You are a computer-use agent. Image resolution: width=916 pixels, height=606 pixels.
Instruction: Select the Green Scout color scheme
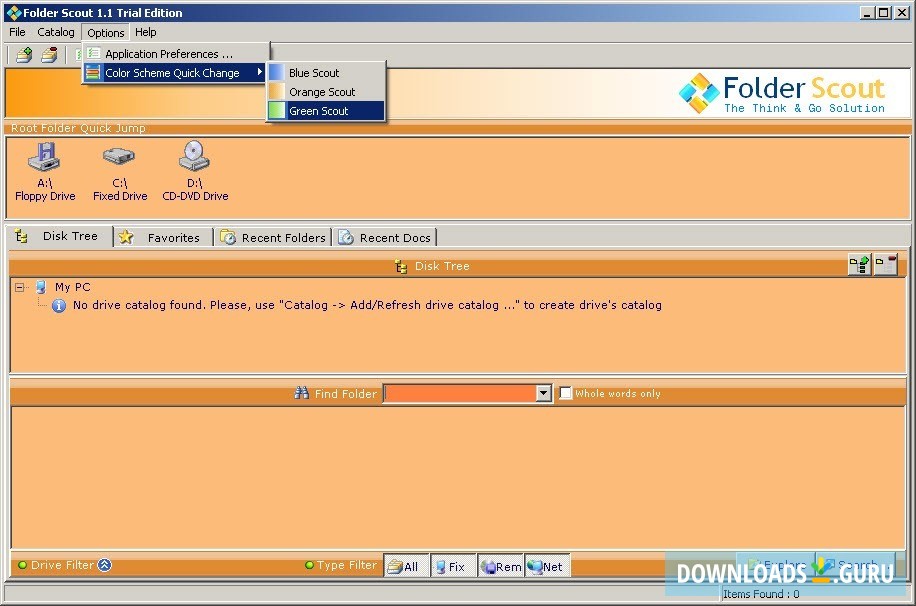326,110
